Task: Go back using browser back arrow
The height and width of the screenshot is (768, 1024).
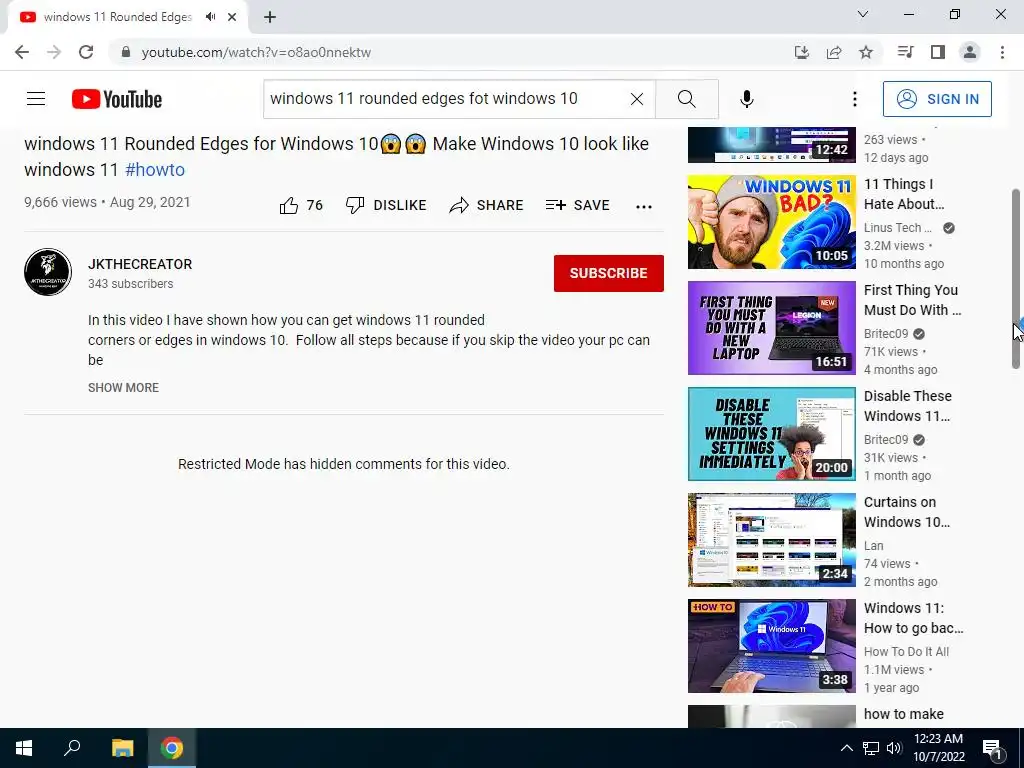Action: (22, 52)
